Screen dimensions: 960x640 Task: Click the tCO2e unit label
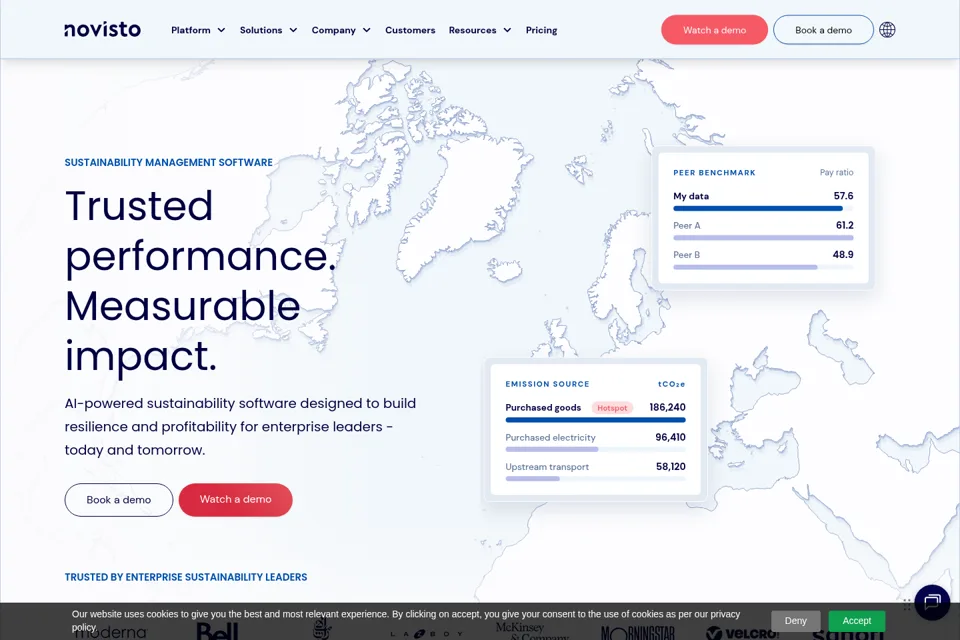click(x=672, y=384)
